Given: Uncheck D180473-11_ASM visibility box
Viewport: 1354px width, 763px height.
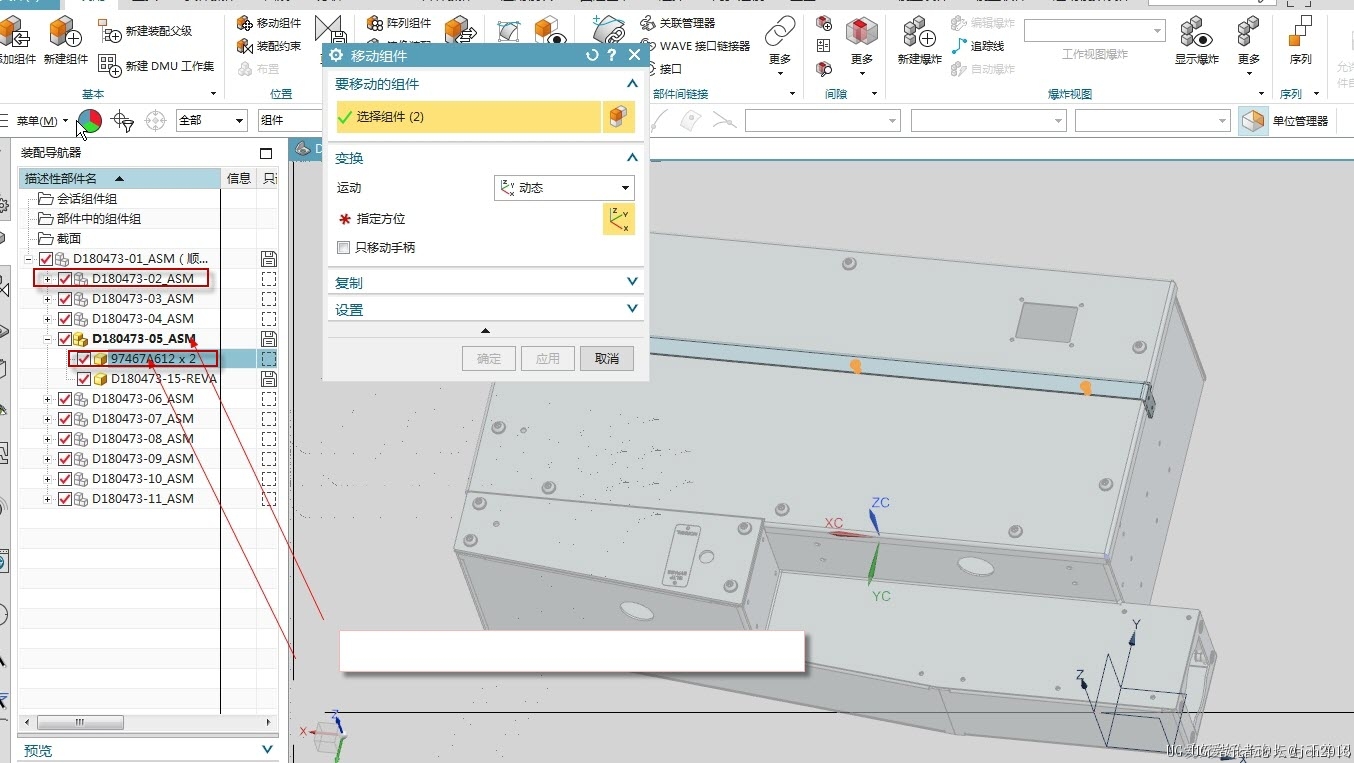Looking at the screenshot, I should click(x=65, y=499).
